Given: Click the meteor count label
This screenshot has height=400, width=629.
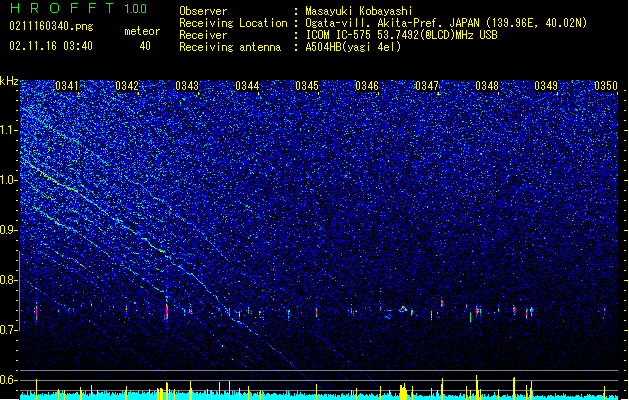Looking at the screenshot, I should coord(142,31).
